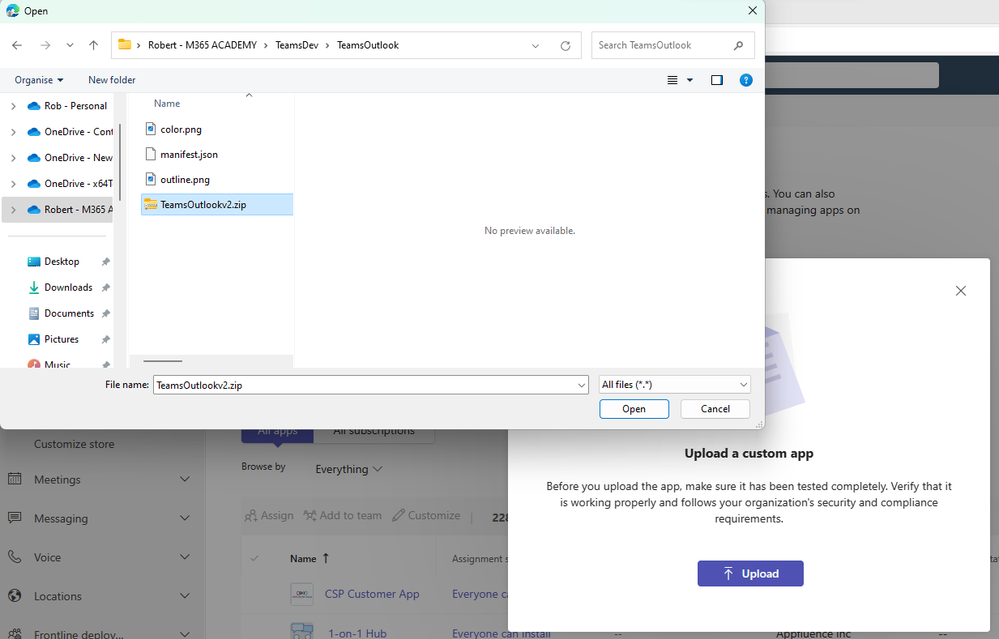Click the pin icon next to Desktop
The width and height of the screenshot is (999, 639).
pyautogui.click(x=106, y=262)
